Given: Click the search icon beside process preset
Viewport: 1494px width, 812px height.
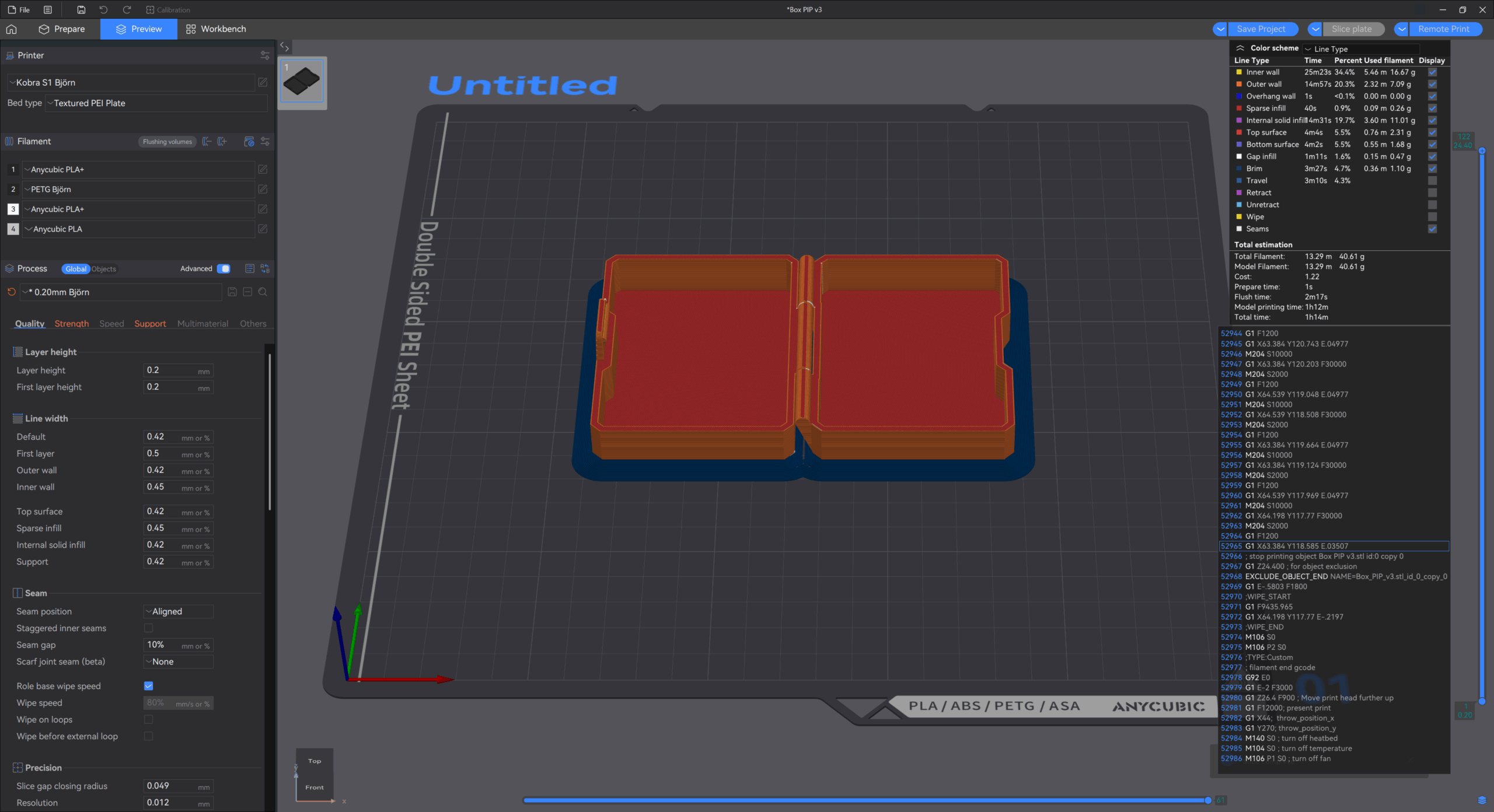Looking at the screenshot, I should 263,292.
